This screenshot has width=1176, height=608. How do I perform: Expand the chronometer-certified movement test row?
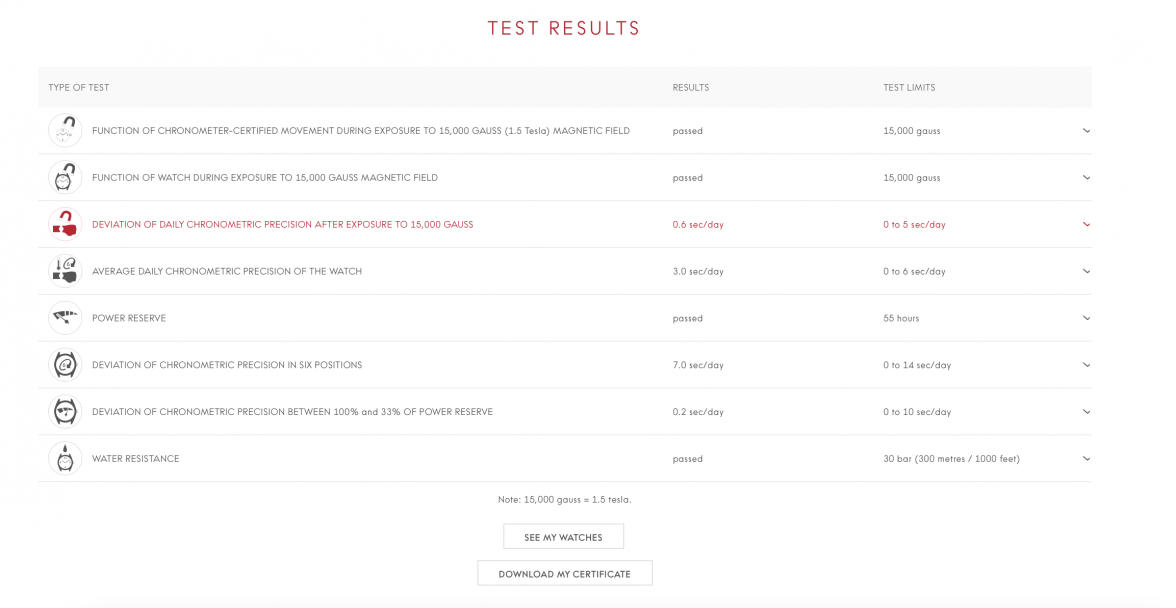[1086, 131]
